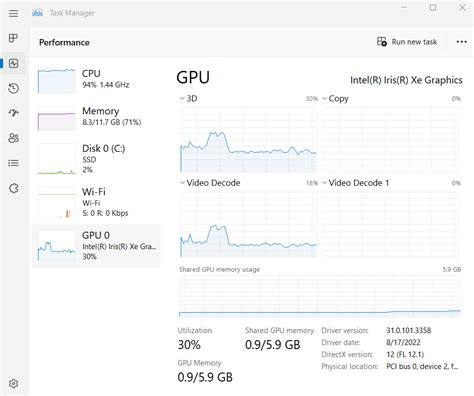Open Task Manager settings gear
Viewport: 474px width, 396px height.
13,384
